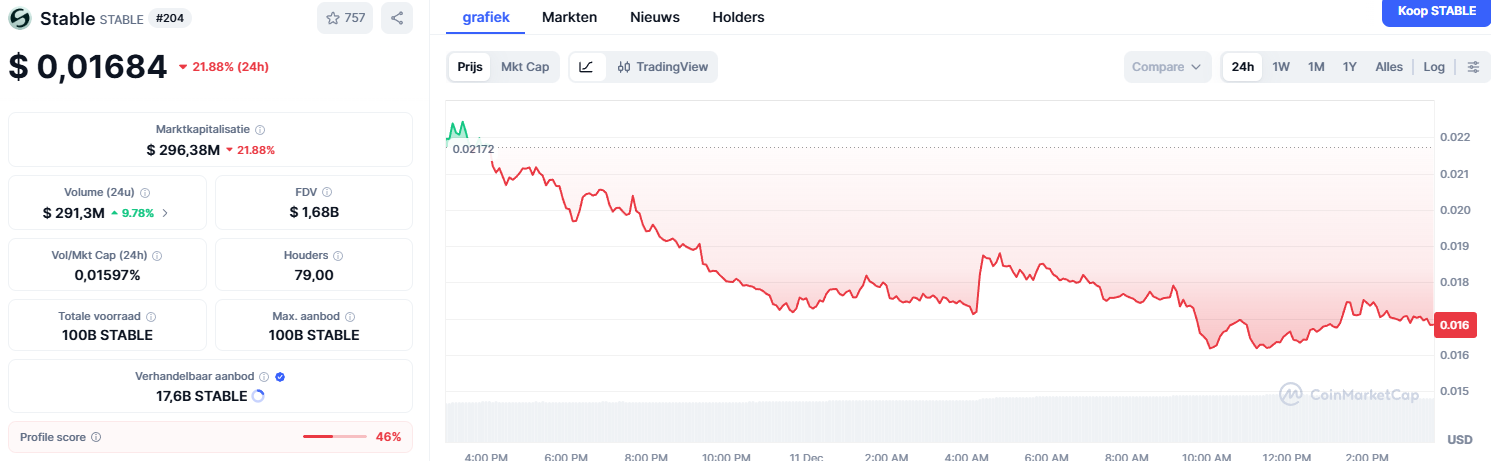The height and width of the screenshot is (461, 1491).
Task: Click info icon next to Marktkapitalisatie
Action: pos(260,130)
